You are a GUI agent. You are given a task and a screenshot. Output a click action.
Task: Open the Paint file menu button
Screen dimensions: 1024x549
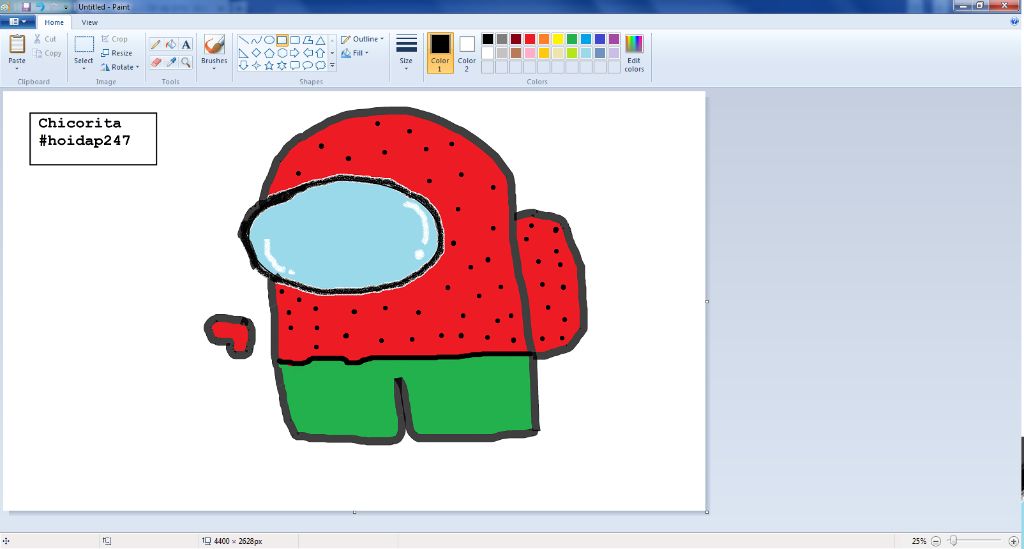point(18,22)
